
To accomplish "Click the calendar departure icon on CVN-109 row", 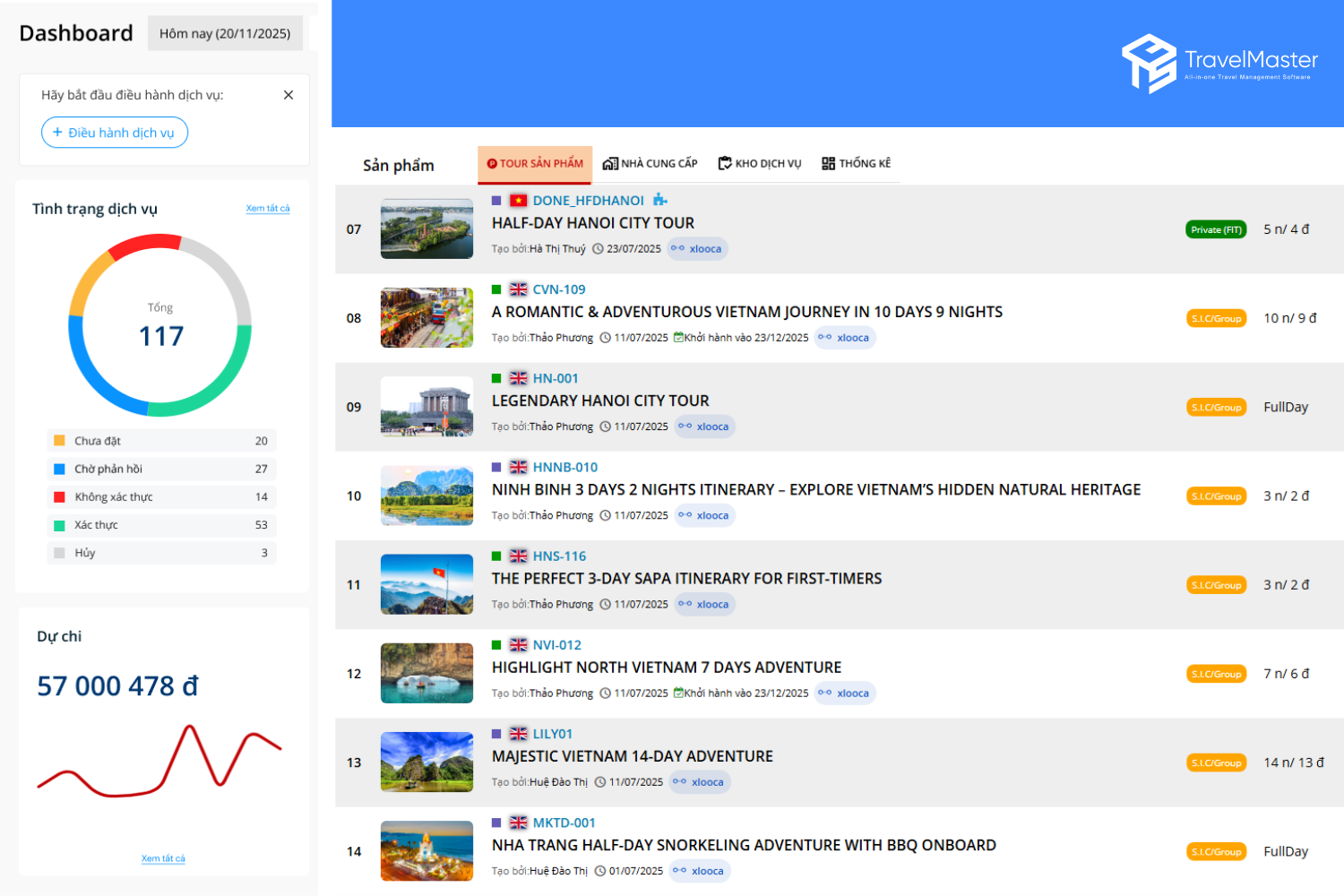I will coord(678,338).
